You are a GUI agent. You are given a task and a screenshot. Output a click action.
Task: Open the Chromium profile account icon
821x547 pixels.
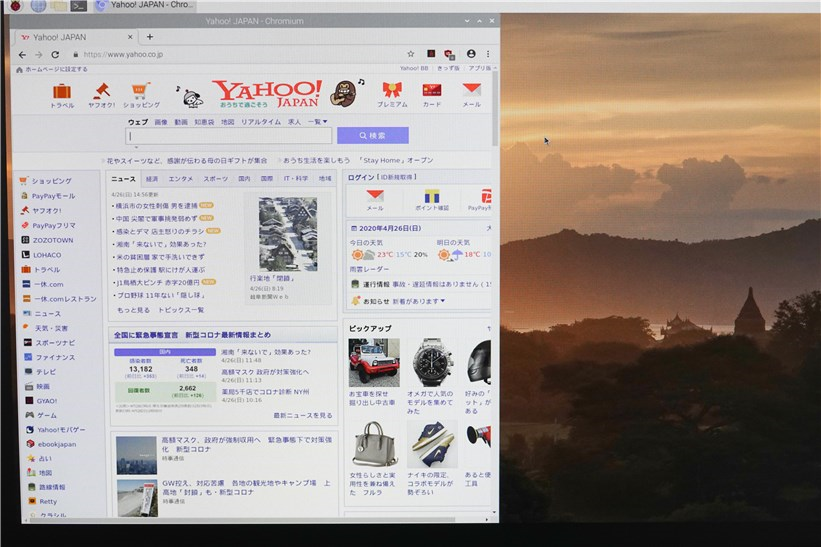471,53
